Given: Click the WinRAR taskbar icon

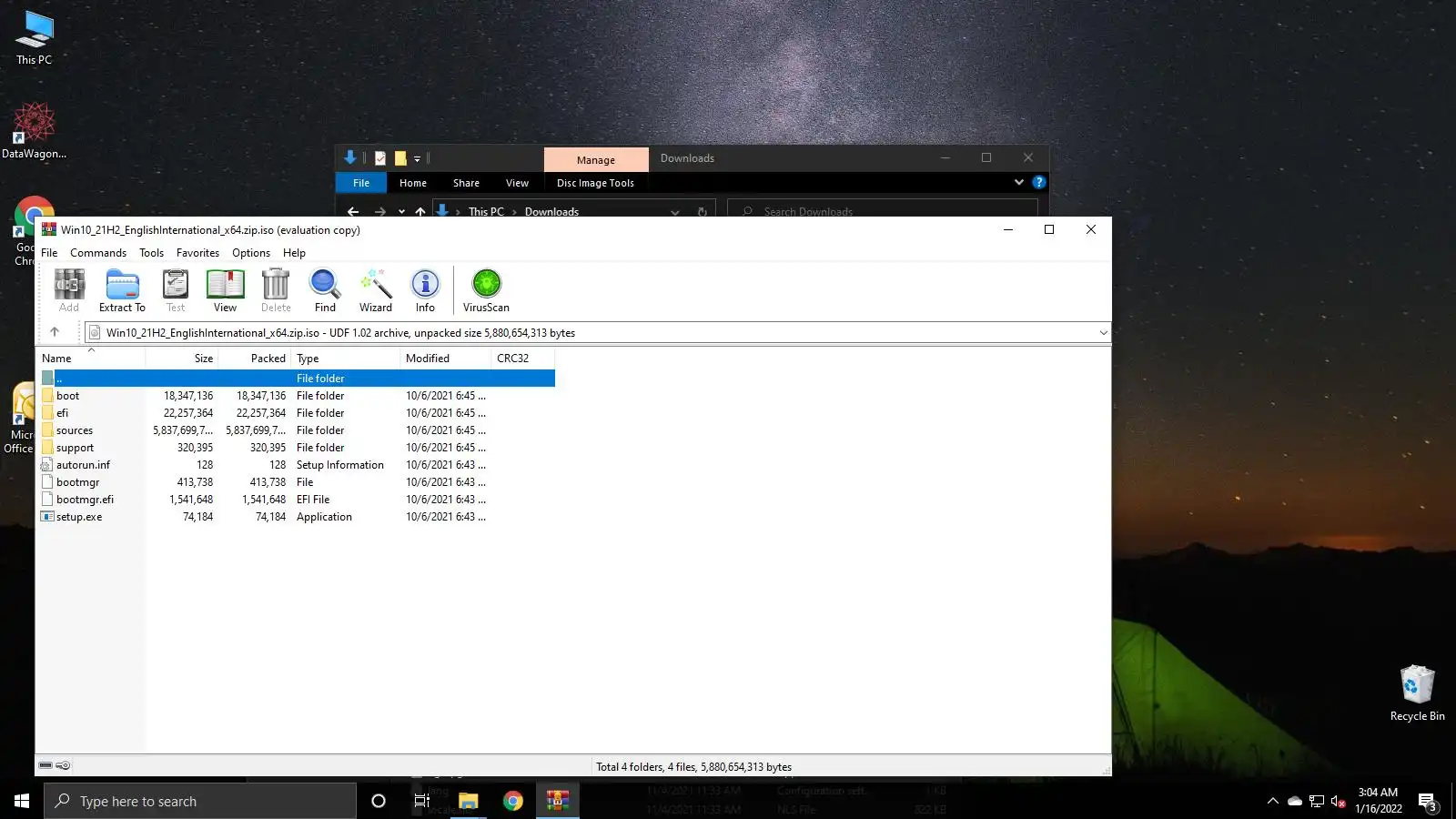Looking at the screenshot, I should click(558, 801).
